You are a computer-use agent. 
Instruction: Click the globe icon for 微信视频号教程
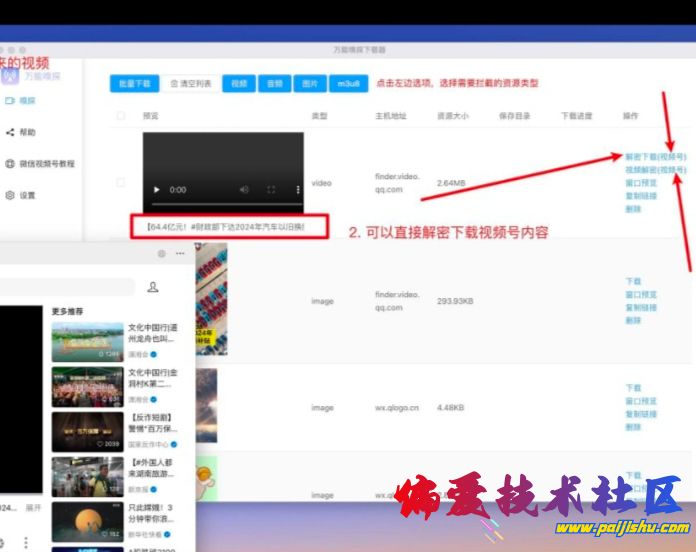pyautogui.click(x=10, y=164)
